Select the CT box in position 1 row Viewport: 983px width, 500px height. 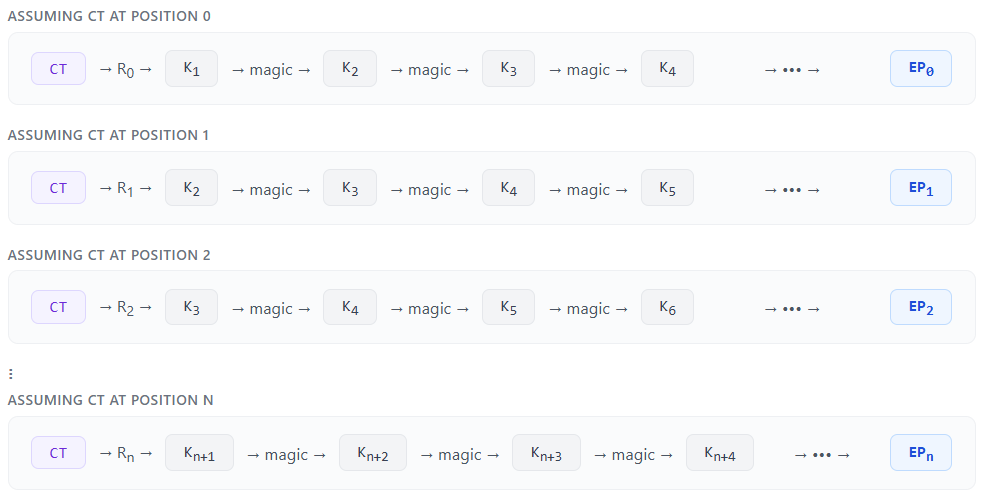58,188
